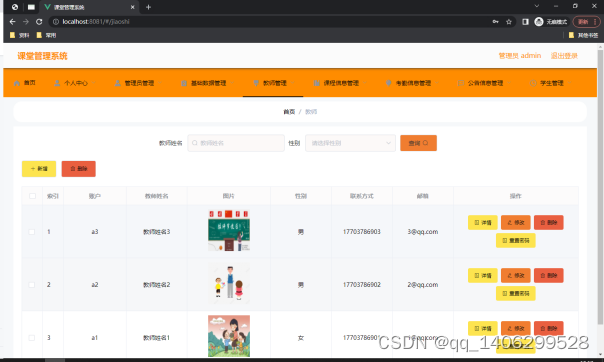Bookmark this page with the star icon

coord(509,22)
